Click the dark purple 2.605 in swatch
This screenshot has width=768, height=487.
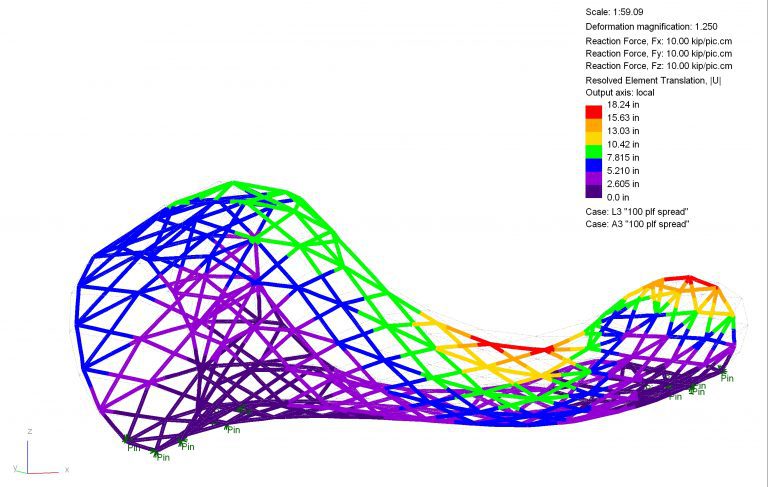595,189
